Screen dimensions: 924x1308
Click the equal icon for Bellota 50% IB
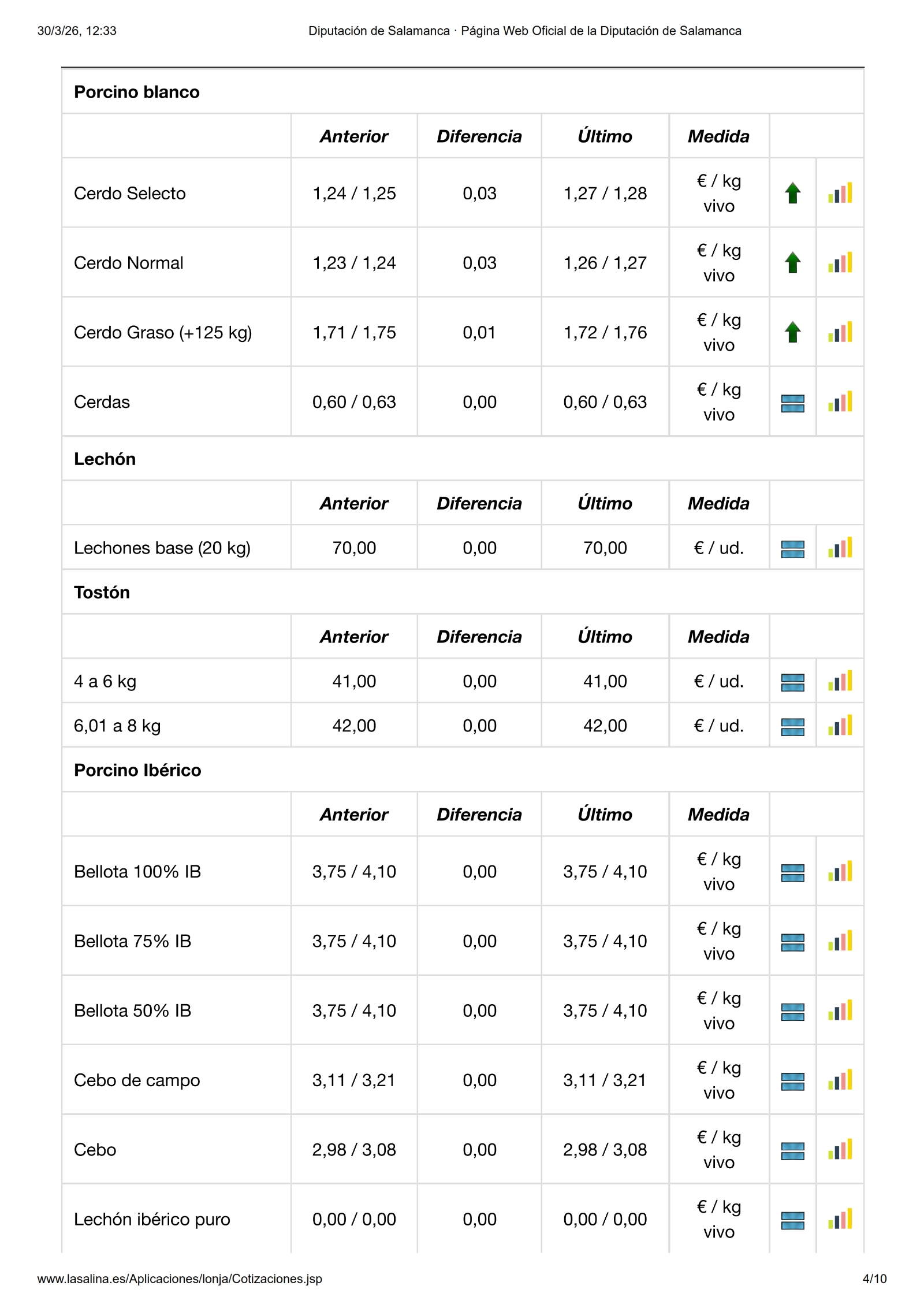(x=792, y=1012)
